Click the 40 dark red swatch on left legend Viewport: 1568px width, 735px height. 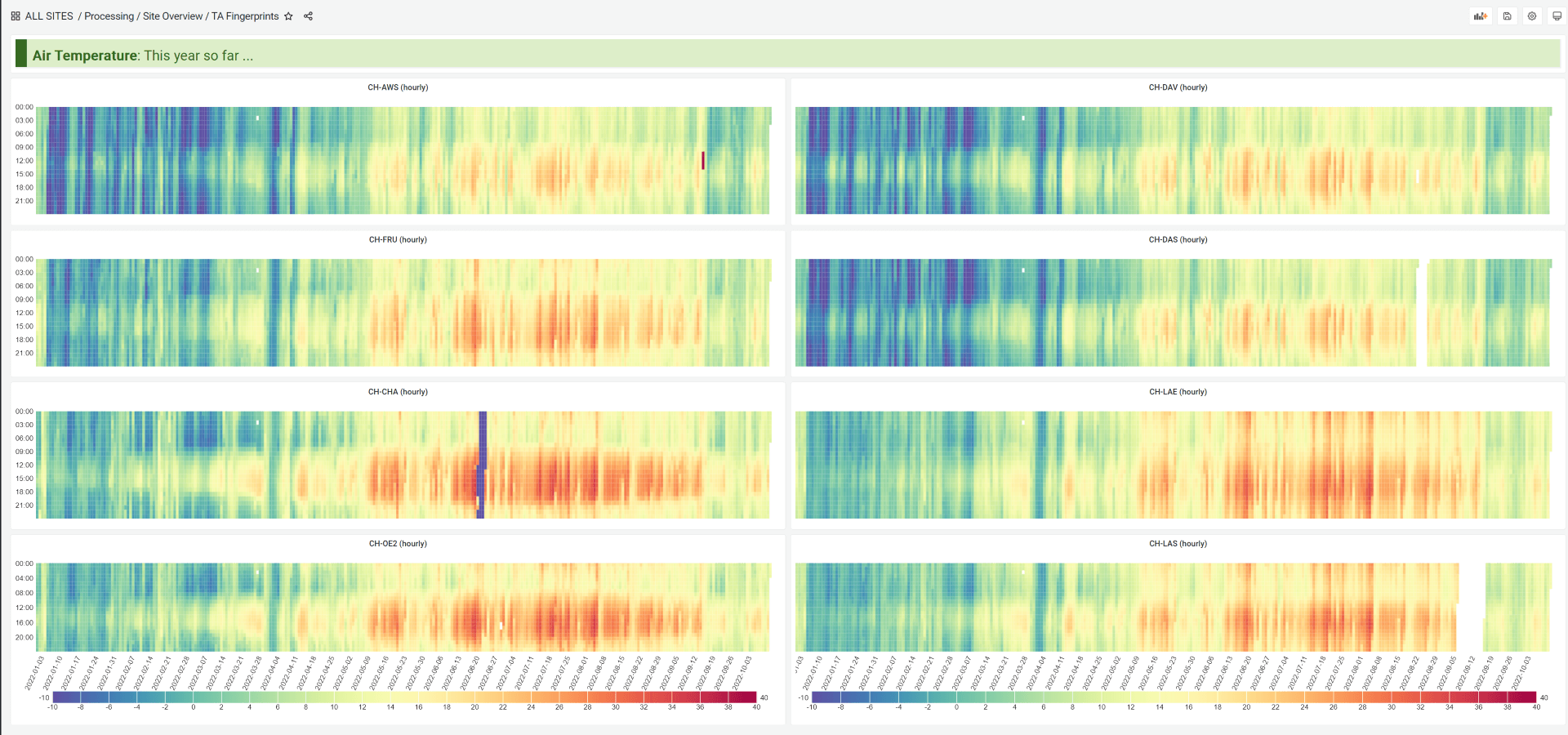pyautogui.click(x=742, y=697)
